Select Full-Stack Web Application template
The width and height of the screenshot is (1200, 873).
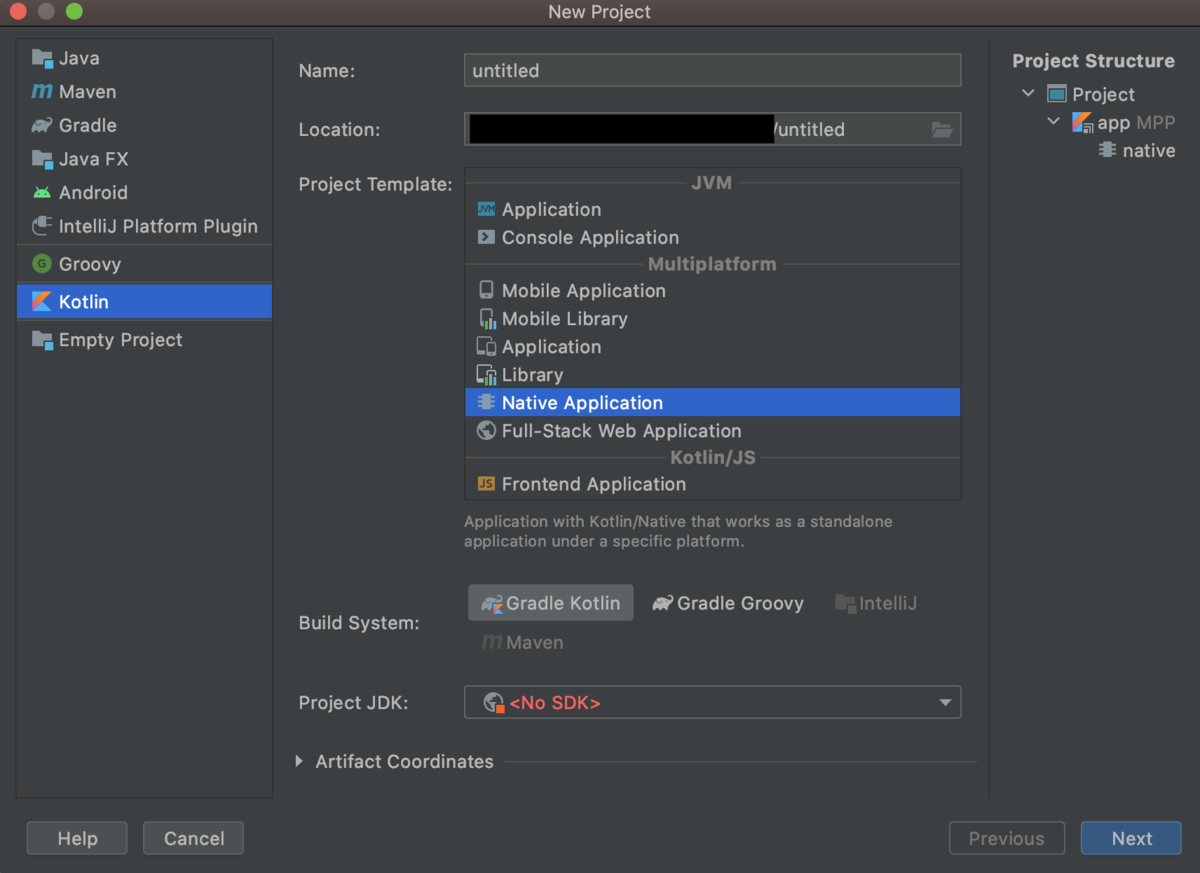coord(712,431)
